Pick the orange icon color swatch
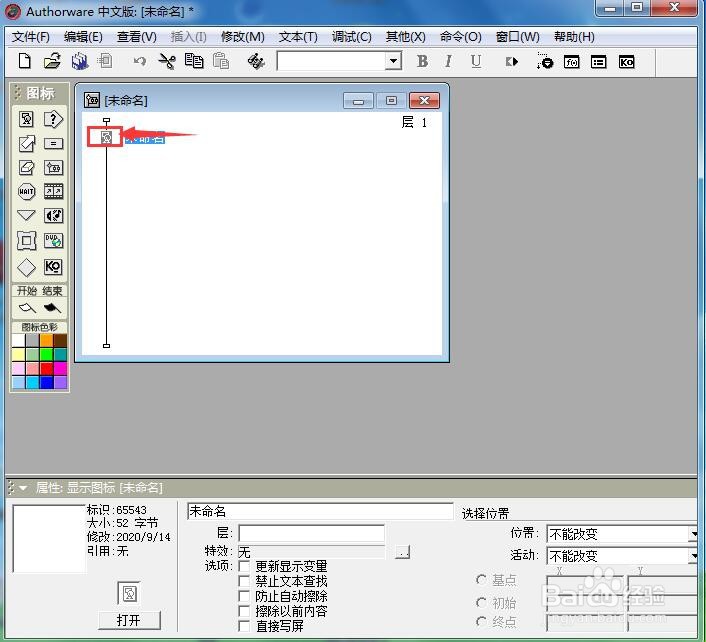 pos(46,340)
